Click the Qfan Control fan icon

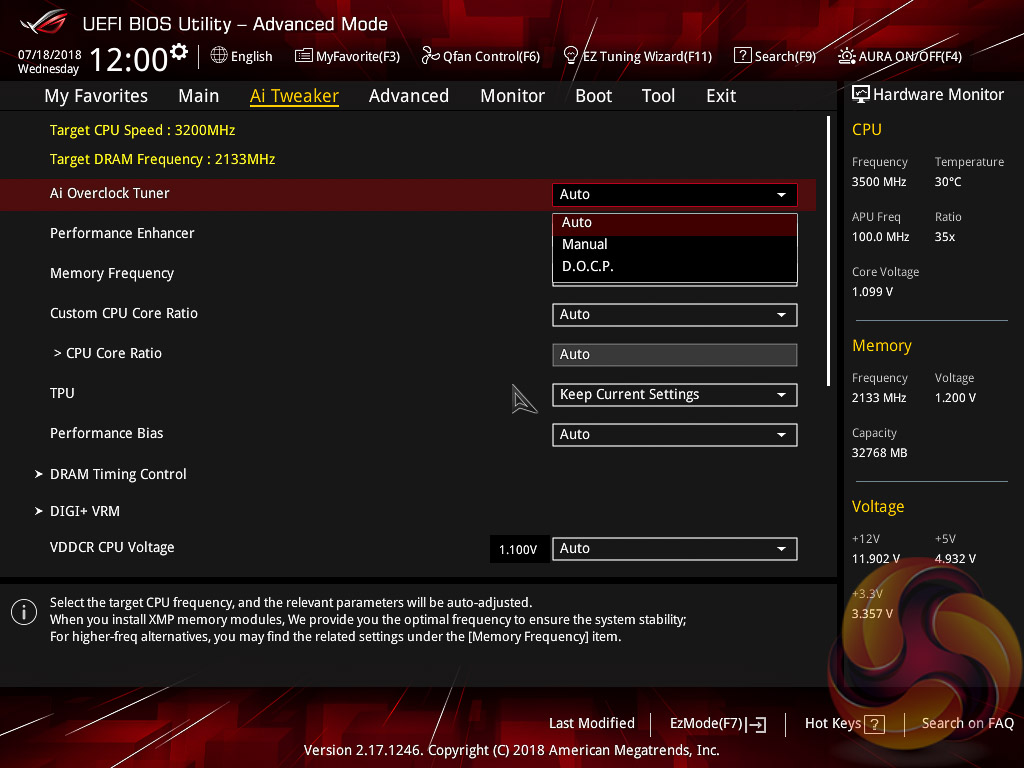(x=430, y=56)
